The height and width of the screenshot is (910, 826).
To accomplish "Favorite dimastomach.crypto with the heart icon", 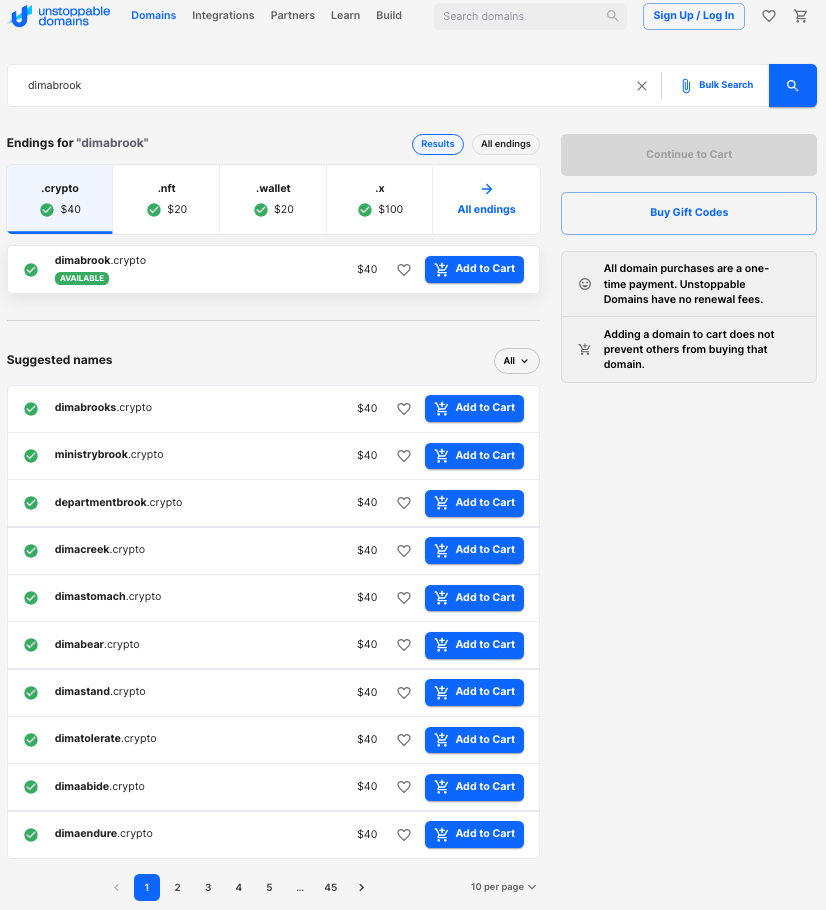I will point(404,597).
